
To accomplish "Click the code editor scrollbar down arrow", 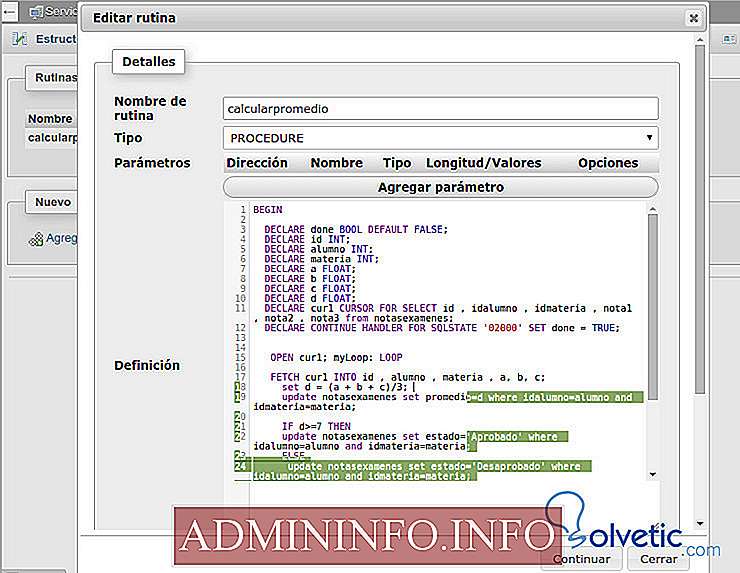I will (653, 475).
